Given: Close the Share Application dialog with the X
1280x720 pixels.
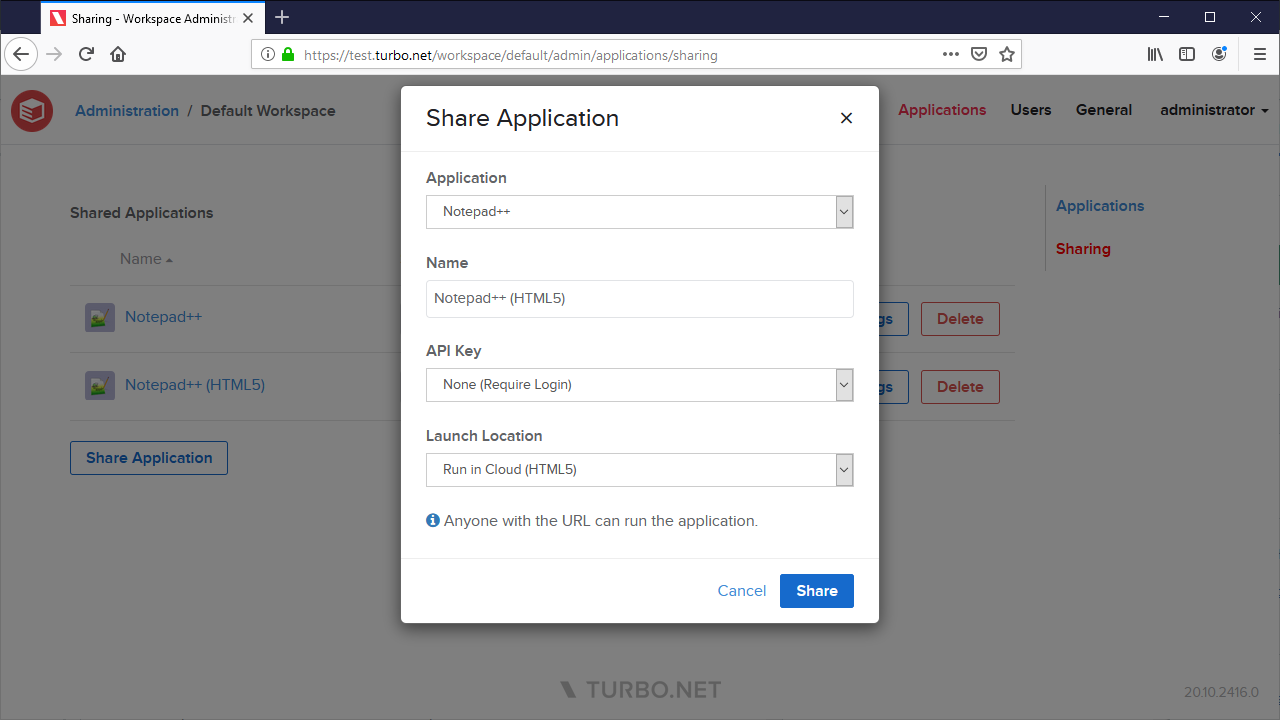Looking at the screenshot, I should (846, 118).
